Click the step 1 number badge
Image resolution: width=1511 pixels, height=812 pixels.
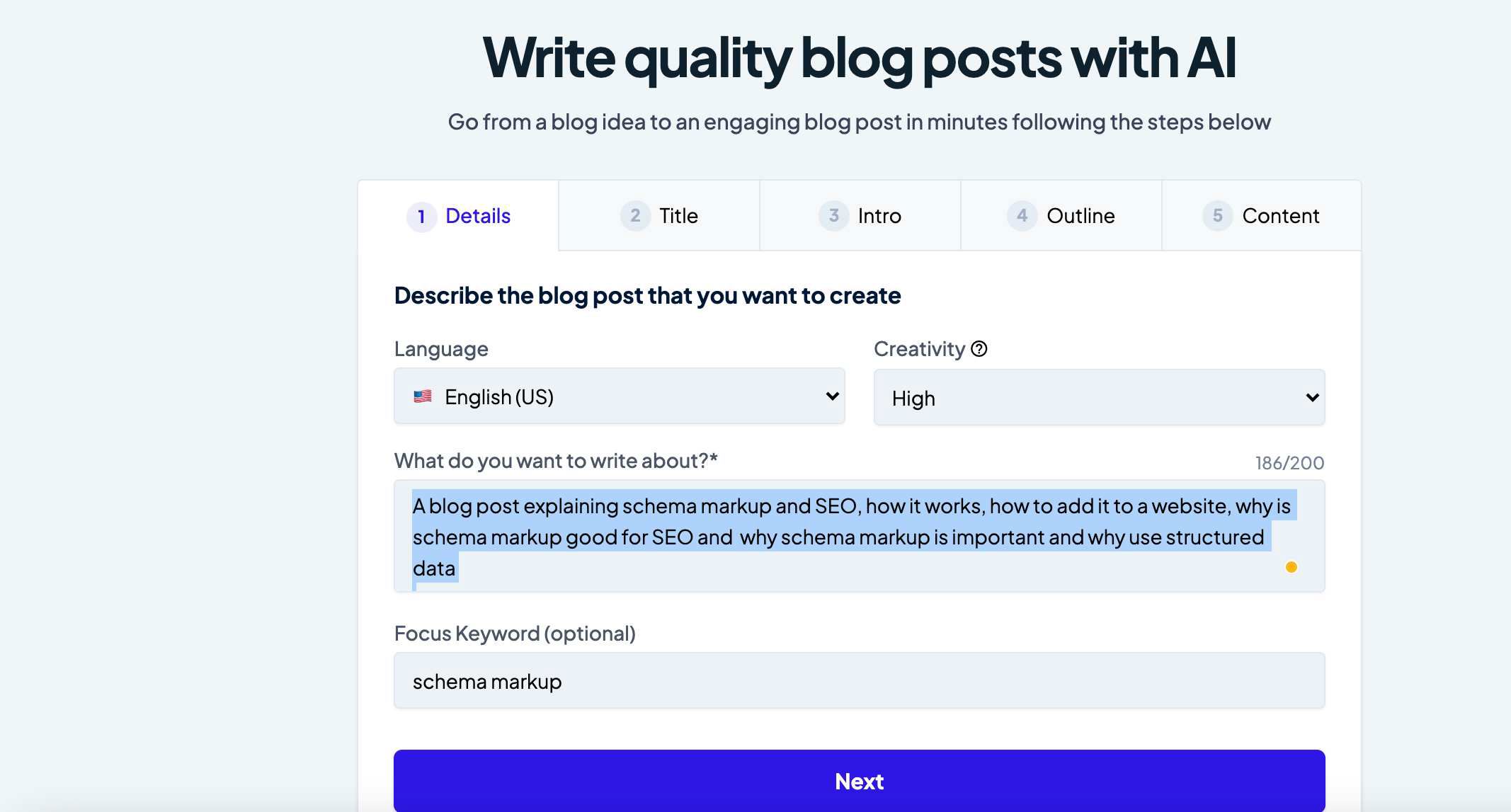click(x=421, y=217)
